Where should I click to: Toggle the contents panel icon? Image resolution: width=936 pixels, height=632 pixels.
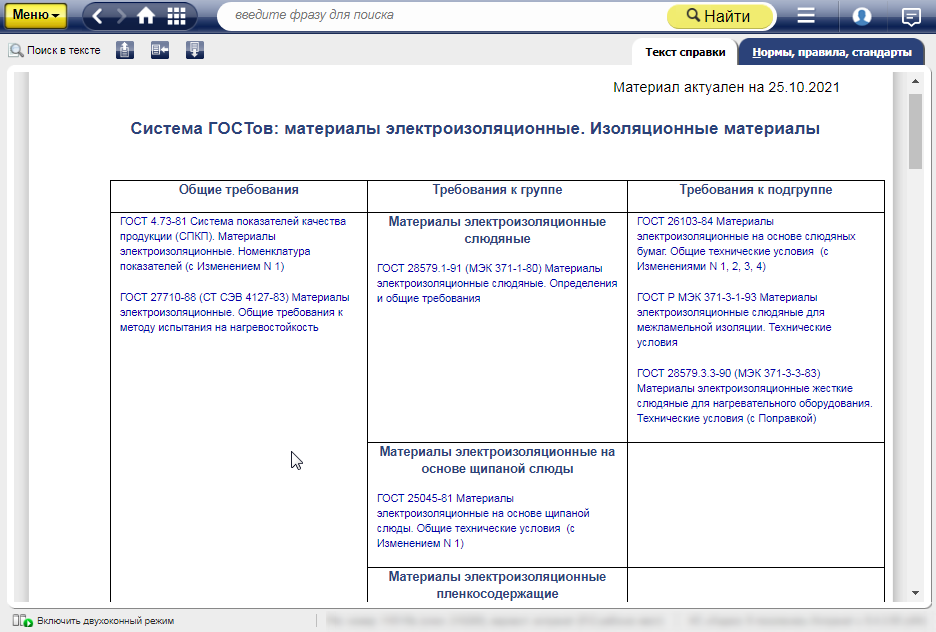point(160,50)
